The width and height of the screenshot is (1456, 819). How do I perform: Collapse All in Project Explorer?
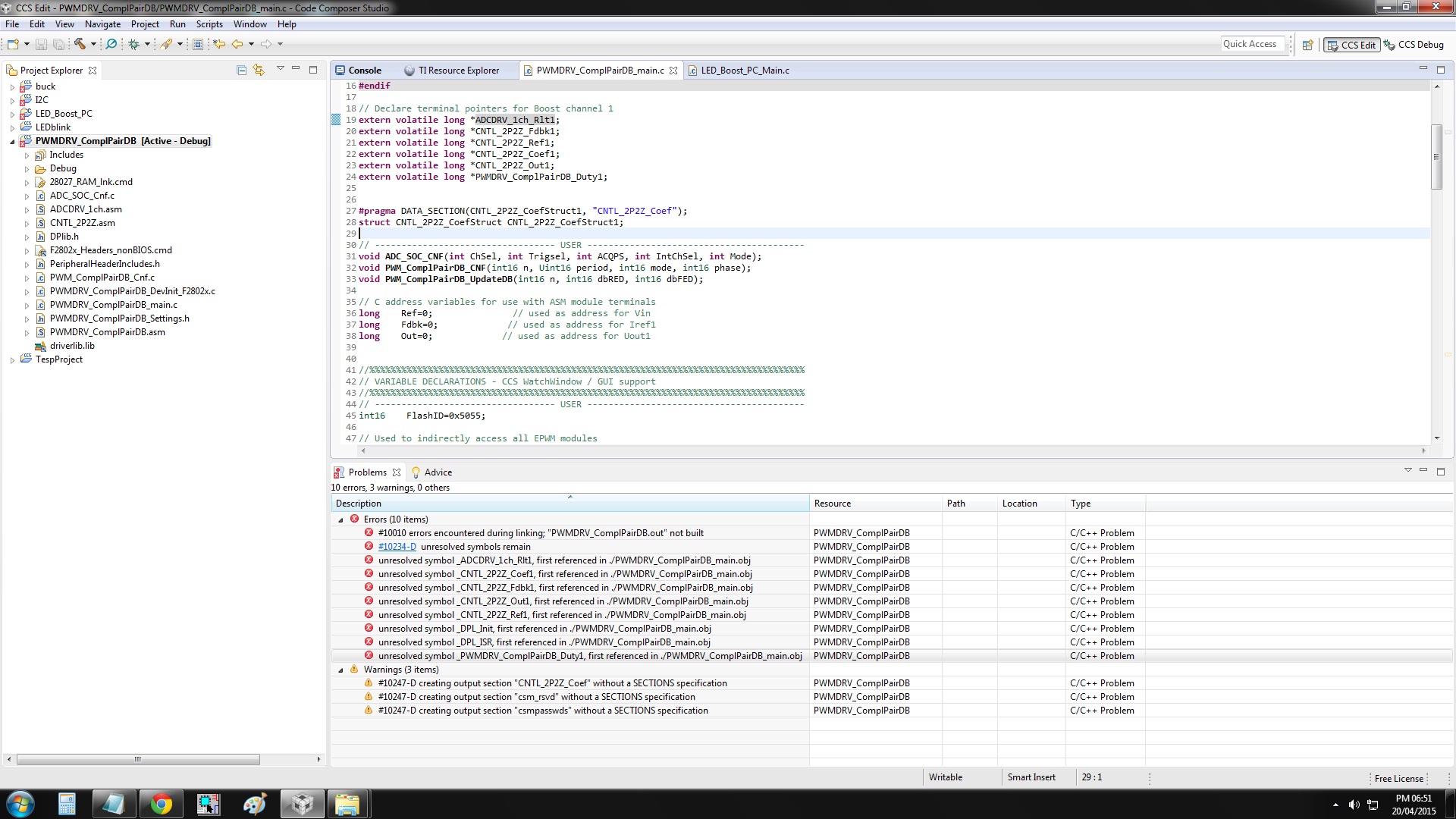click(241, 70)
